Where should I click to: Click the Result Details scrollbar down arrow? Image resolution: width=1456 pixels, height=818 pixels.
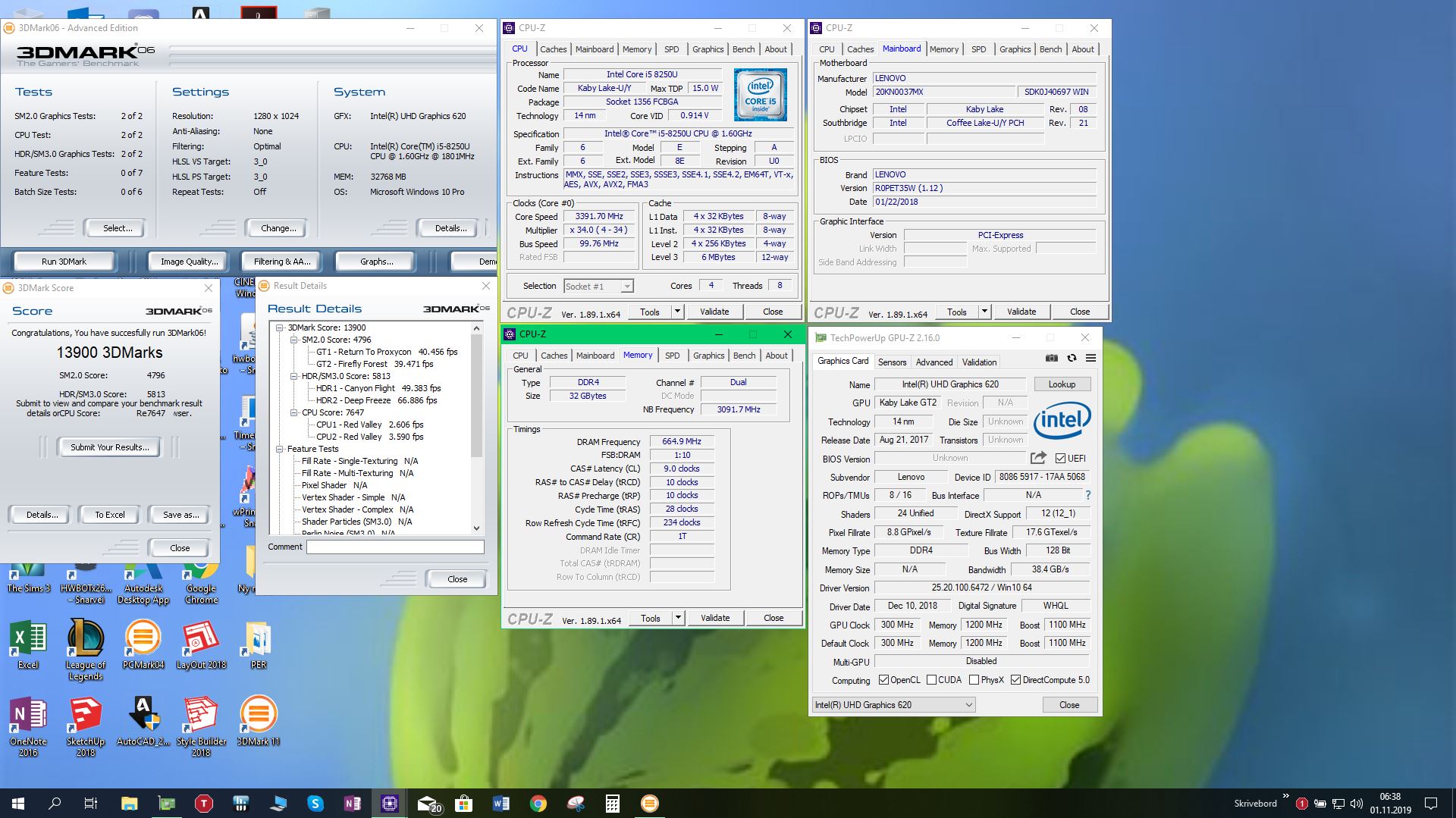pyautogui.click(x=476, y=528)
